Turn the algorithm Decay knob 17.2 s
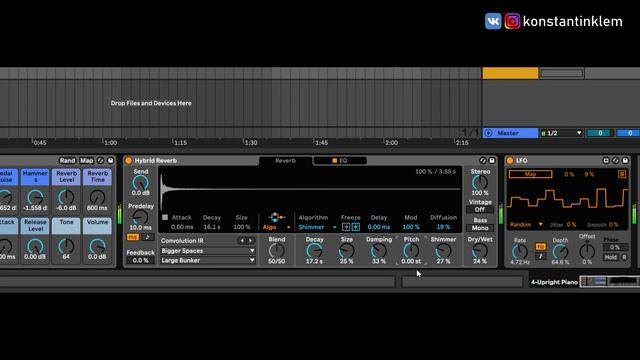This screenshot has height=360, width=640. (314, 251)
